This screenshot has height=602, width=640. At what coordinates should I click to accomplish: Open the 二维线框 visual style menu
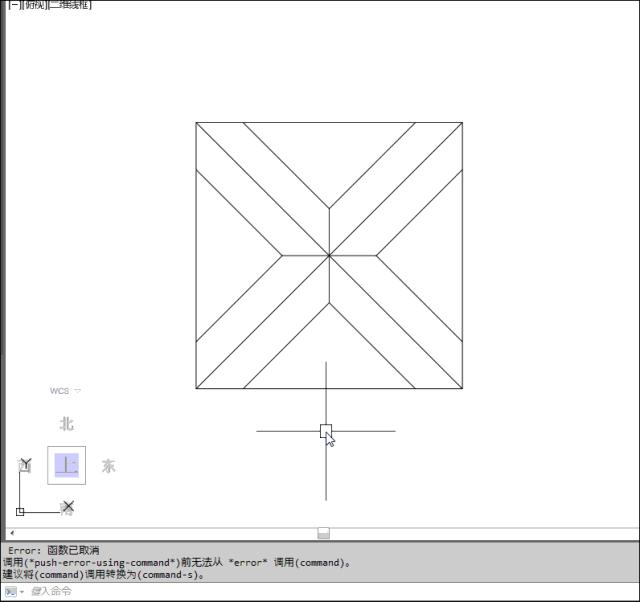click(x=70, y=5)
